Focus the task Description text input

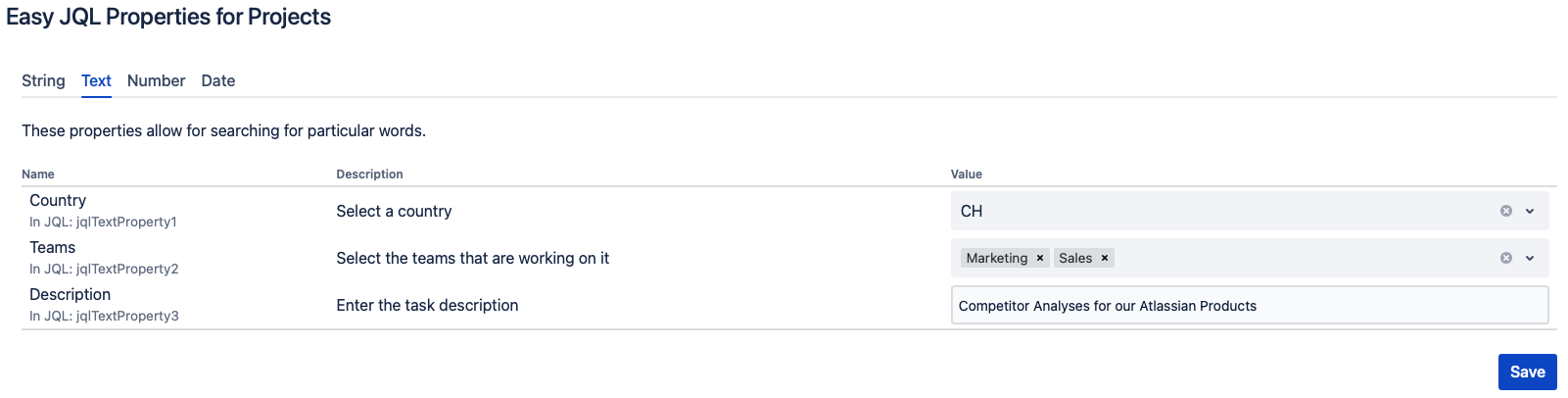[x=1249, y=305]
